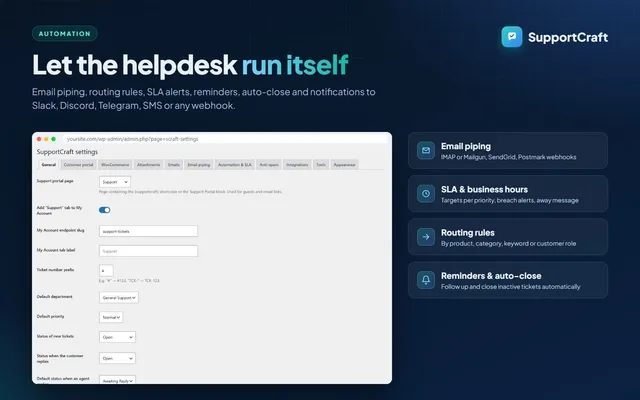Click the SupportCraft logo icon
Viewport: 640px width, 400px height.
point(512,37)
